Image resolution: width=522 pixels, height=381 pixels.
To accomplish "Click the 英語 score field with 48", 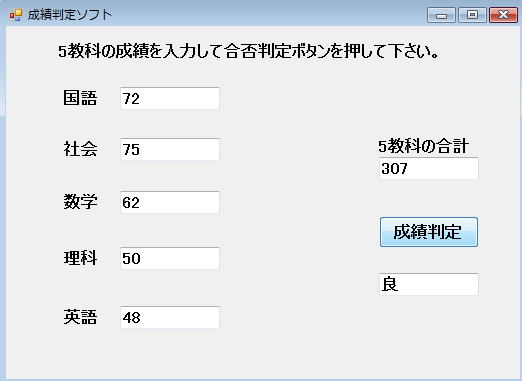I will (x=170, y=317).
